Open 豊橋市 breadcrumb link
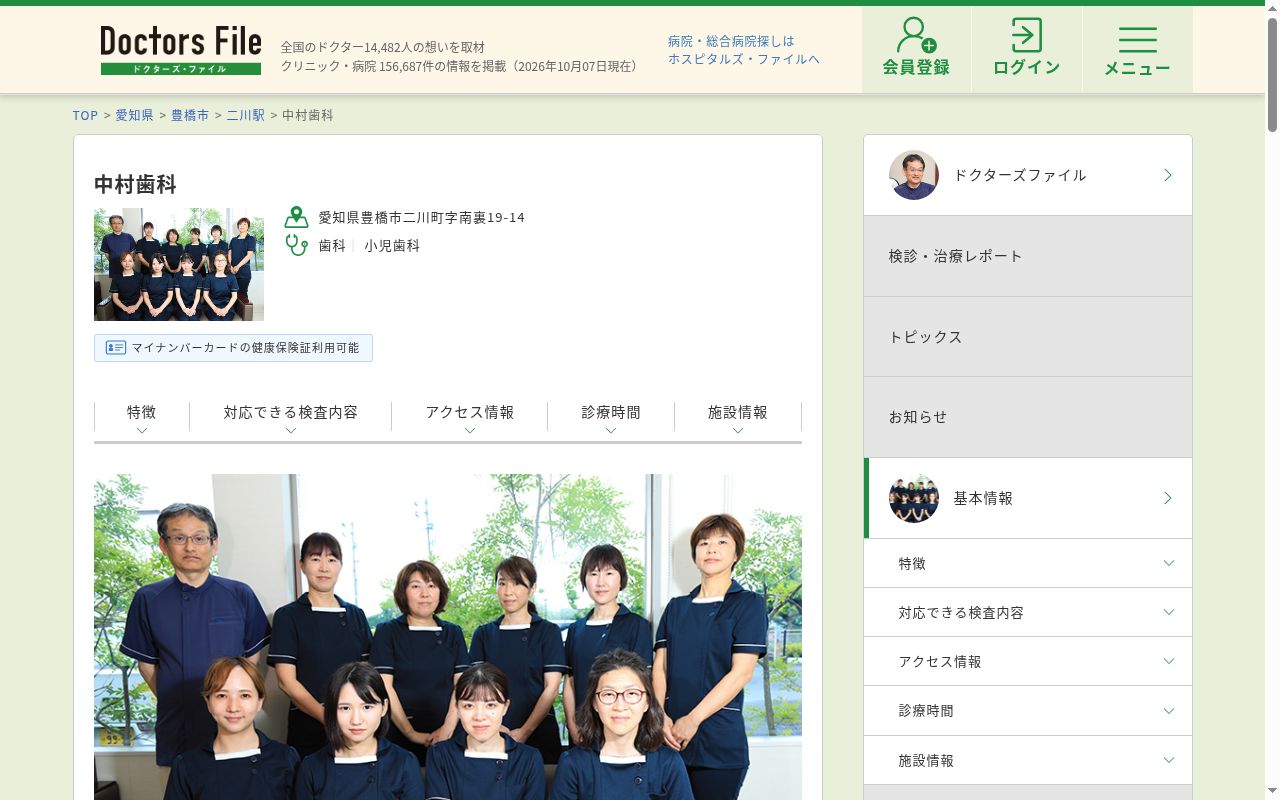The width and height of the screenshot is (1280, 800). click(190, 115)
